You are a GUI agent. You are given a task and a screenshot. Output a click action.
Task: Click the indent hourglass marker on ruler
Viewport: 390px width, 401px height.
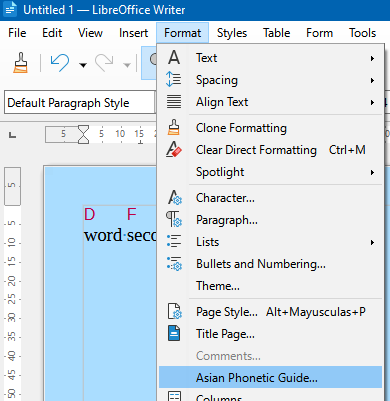tap(83, 134)
